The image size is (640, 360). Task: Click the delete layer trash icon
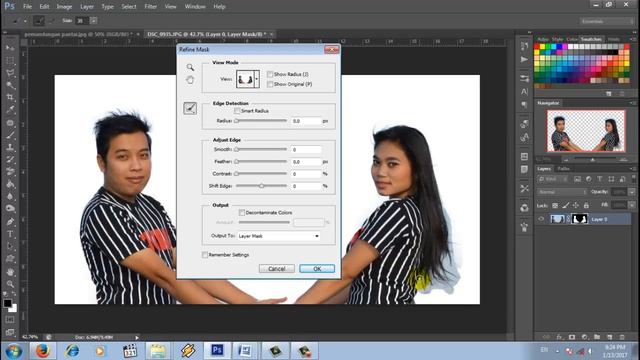(622, 337)
